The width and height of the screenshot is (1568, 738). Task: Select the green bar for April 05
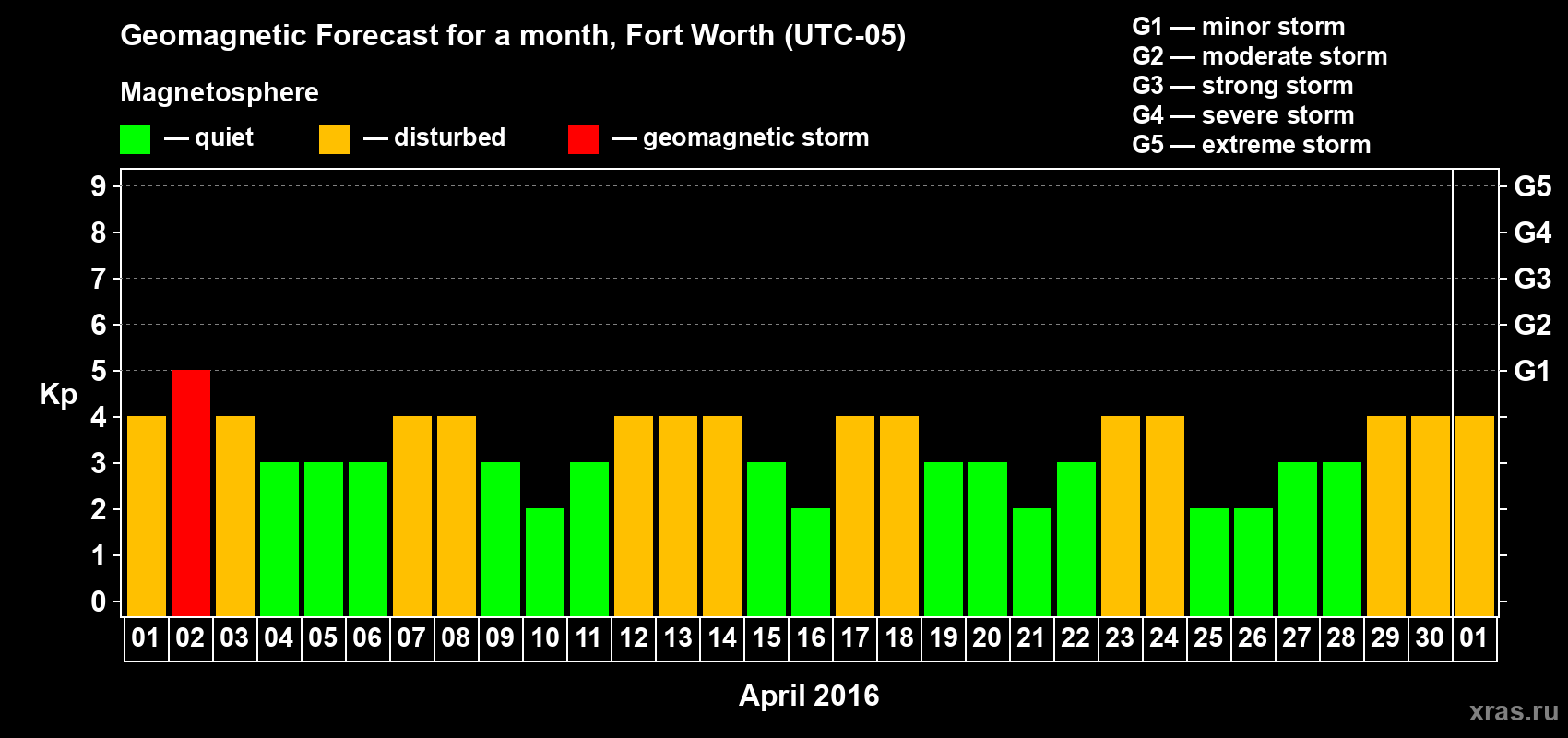324,539
